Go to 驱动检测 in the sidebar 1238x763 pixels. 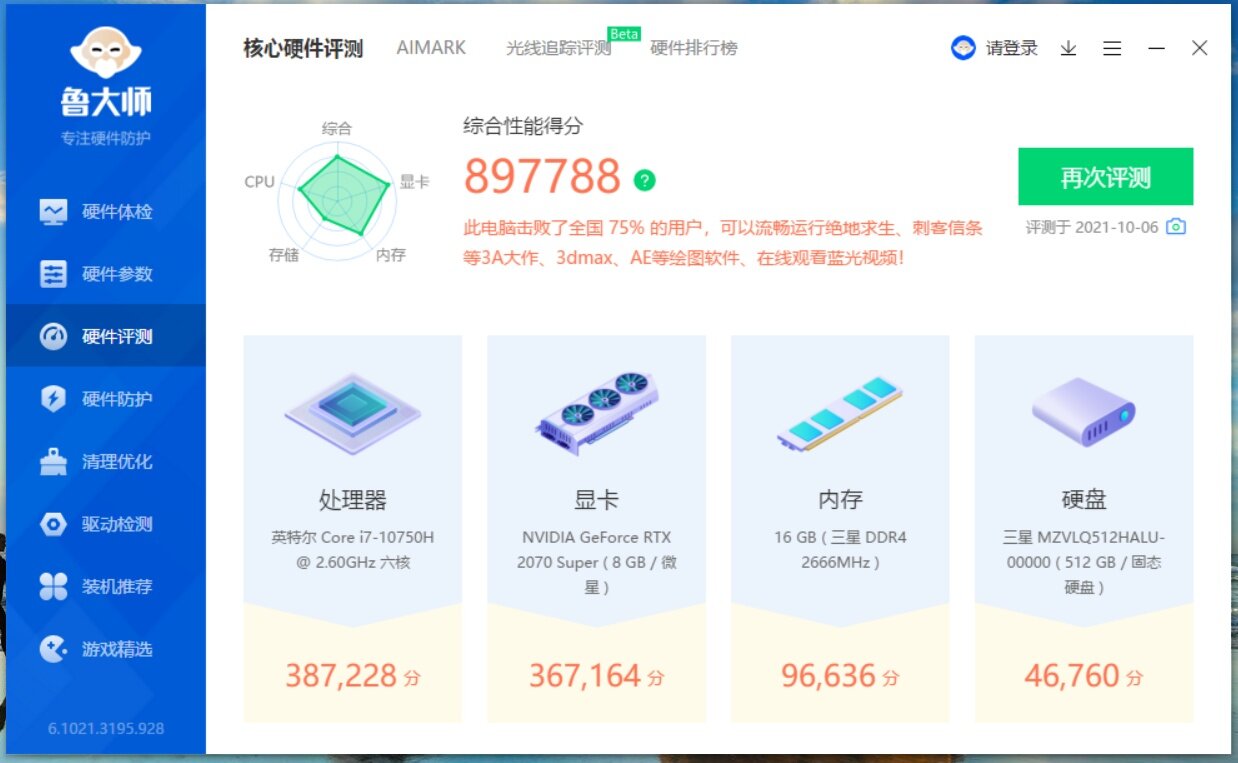[x=105, y=524]
